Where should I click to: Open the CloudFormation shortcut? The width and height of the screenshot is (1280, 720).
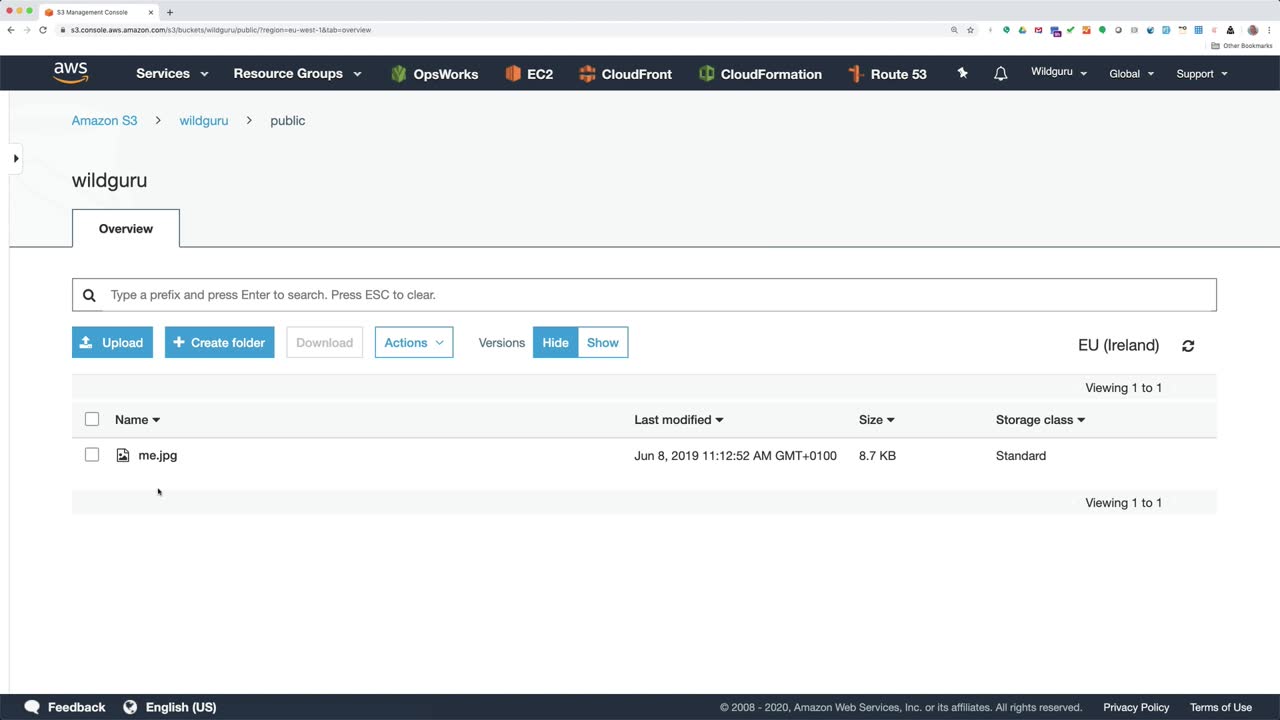(x=760, y=74)
